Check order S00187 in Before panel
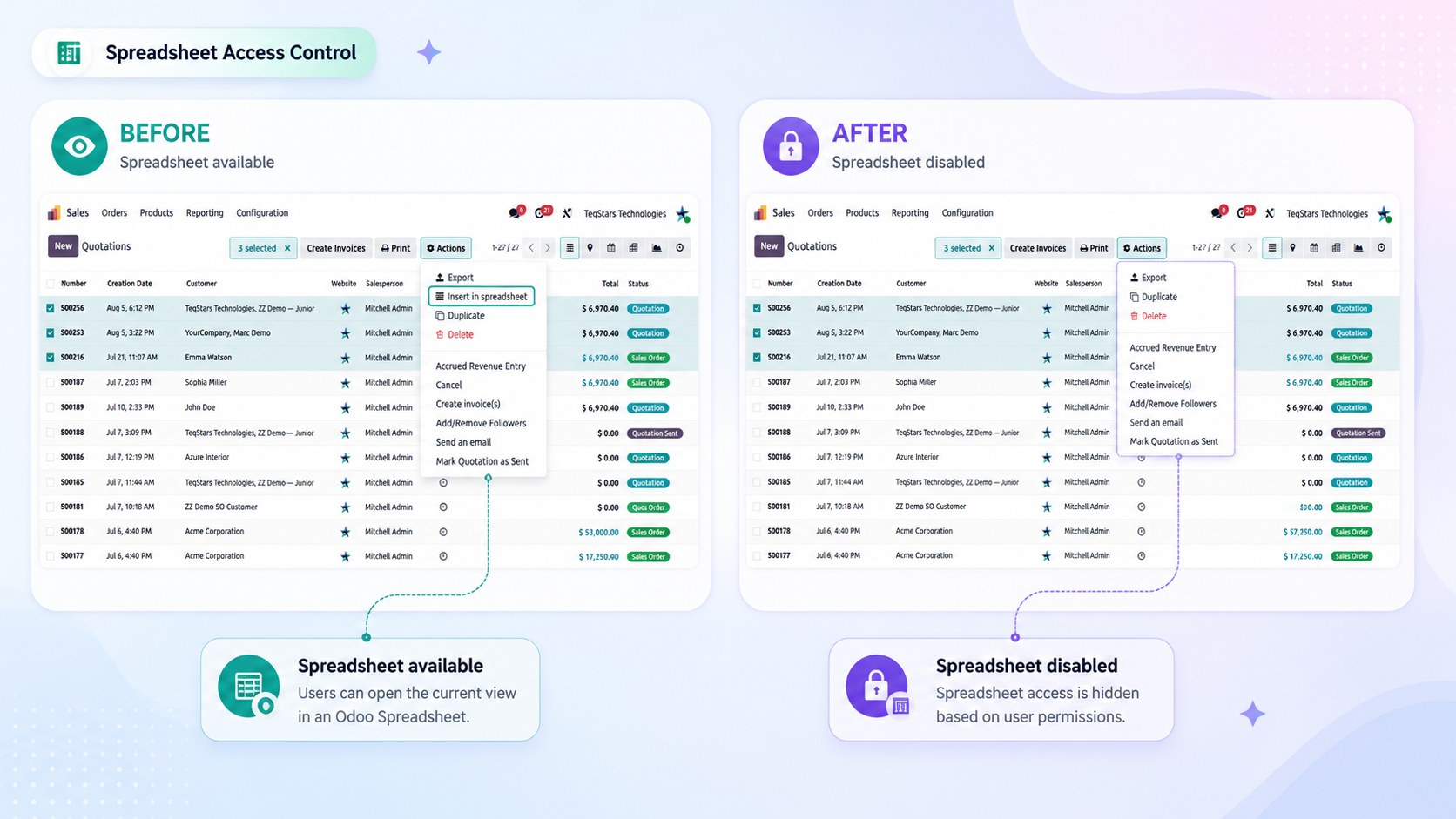1456x819 pixels. pos(51,382)
